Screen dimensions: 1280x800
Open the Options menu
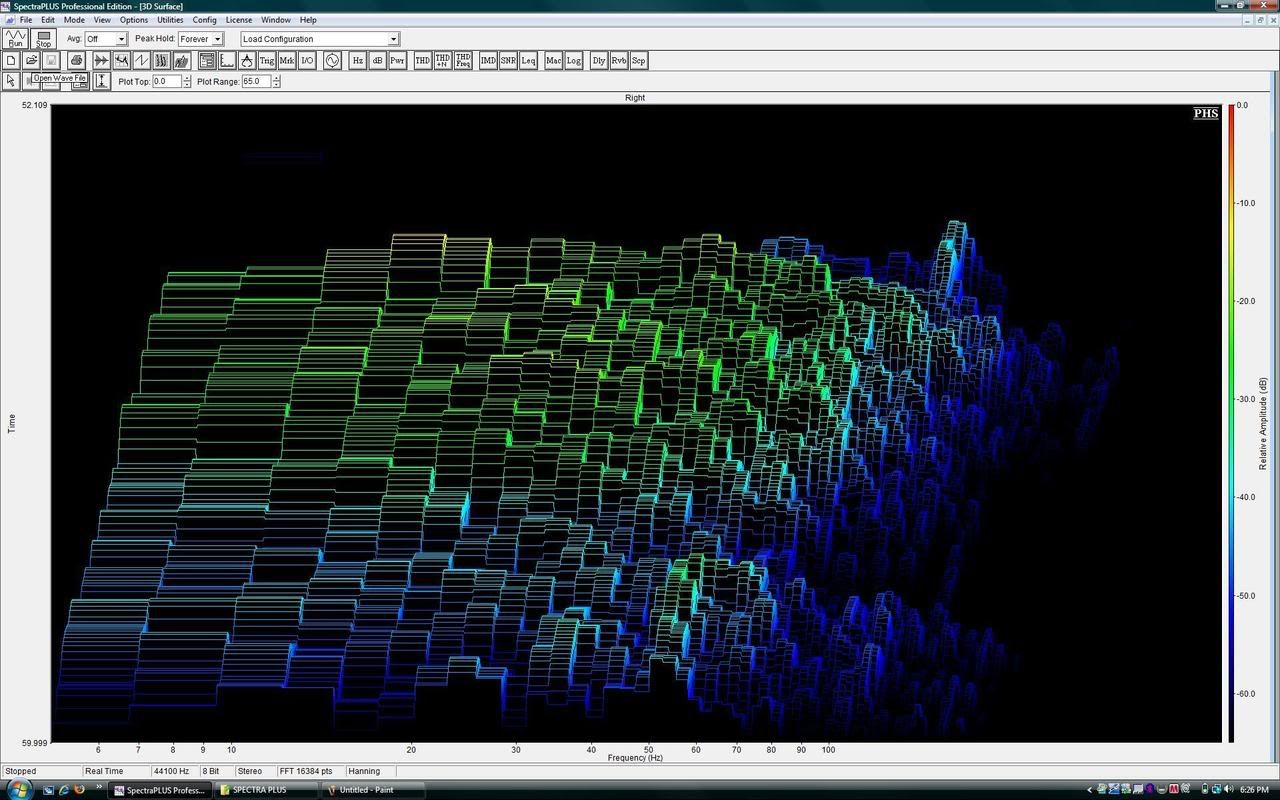[134, 20]
